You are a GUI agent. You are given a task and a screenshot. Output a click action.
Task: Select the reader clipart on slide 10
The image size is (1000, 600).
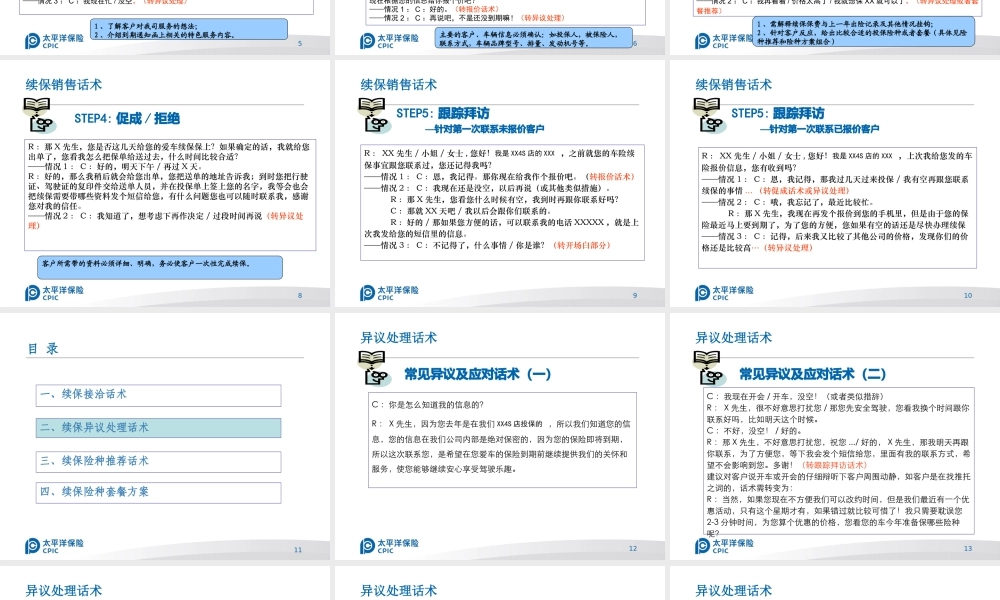pos(709,115)
